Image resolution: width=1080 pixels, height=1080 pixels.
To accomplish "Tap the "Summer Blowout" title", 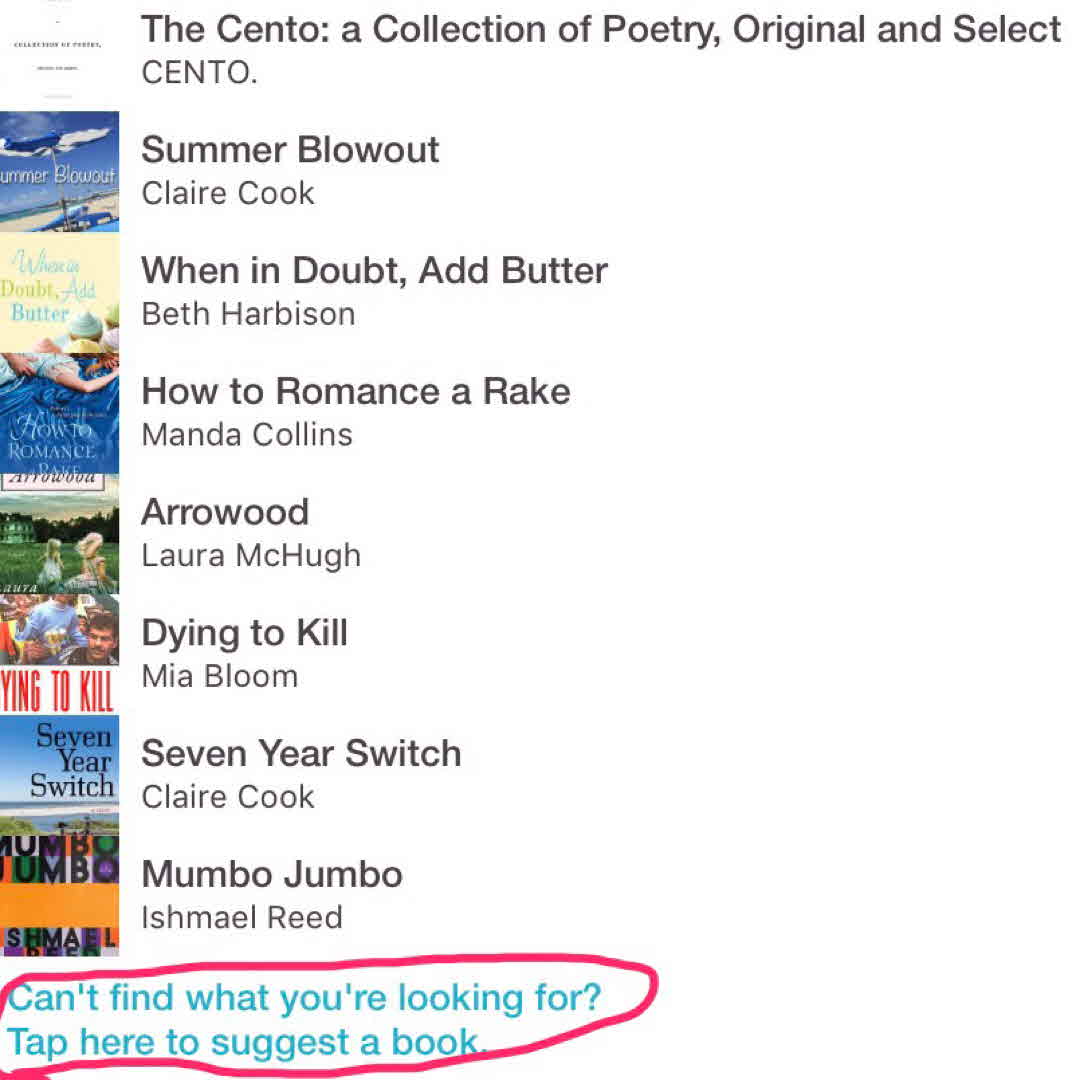I will [290, 150].
